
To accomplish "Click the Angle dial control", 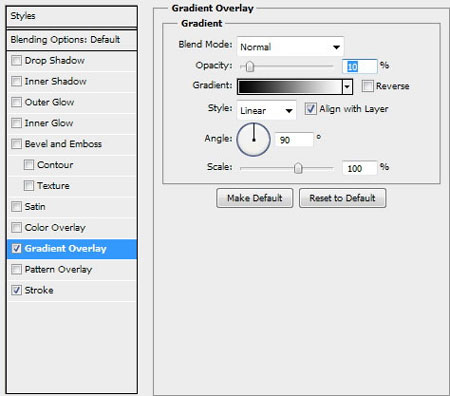I will pos(253,140).
